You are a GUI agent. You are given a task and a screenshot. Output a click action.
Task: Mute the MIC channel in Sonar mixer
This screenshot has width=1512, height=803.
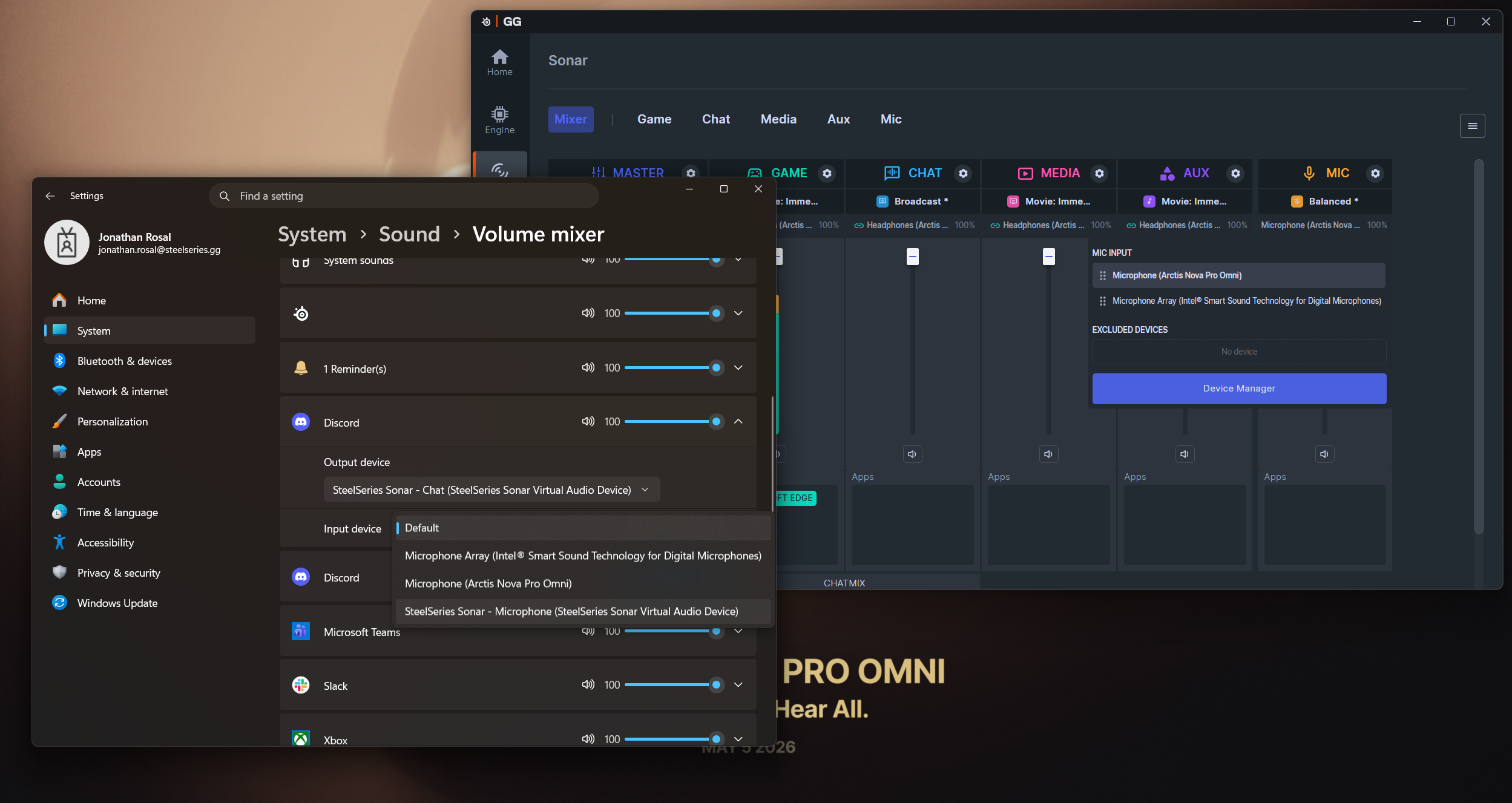click(x=1324, y=454)
